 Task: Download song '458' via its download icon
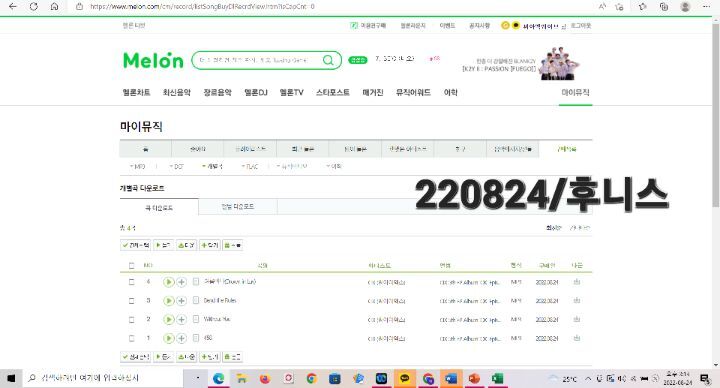[x=577, y=338]
